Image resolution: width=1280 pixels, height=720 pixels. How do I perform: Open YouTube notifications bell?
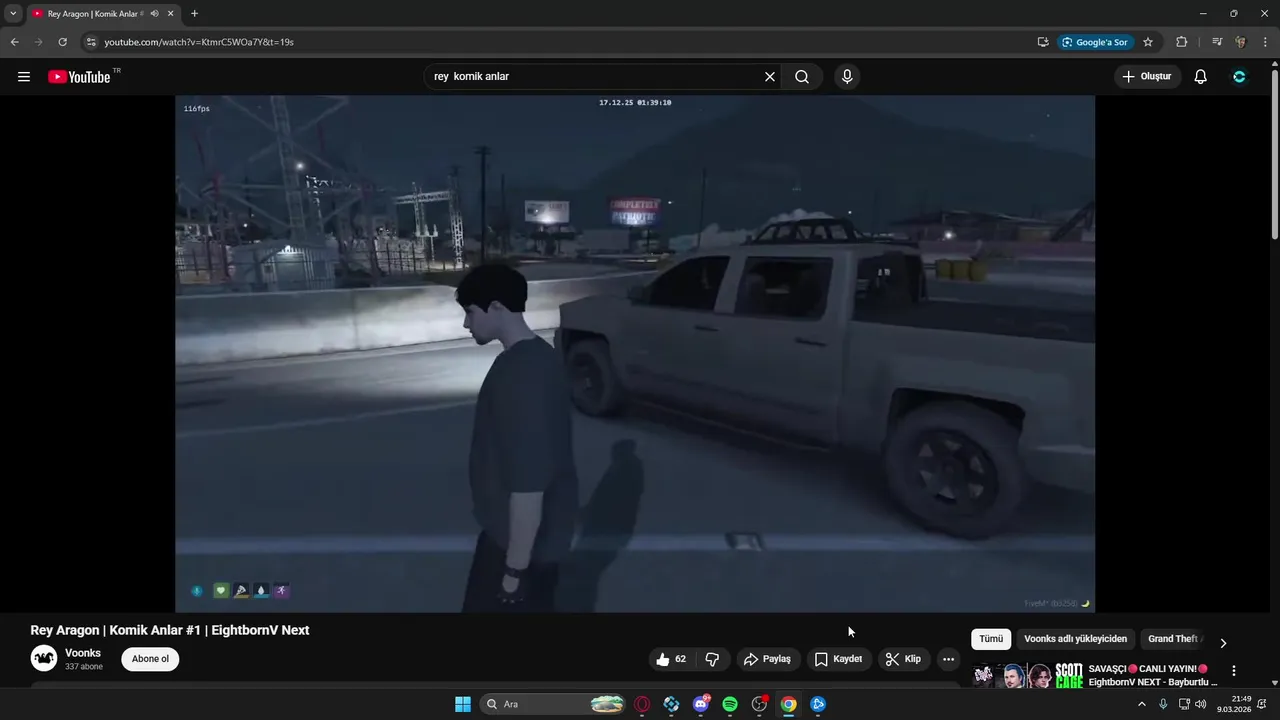[1200, 77]
